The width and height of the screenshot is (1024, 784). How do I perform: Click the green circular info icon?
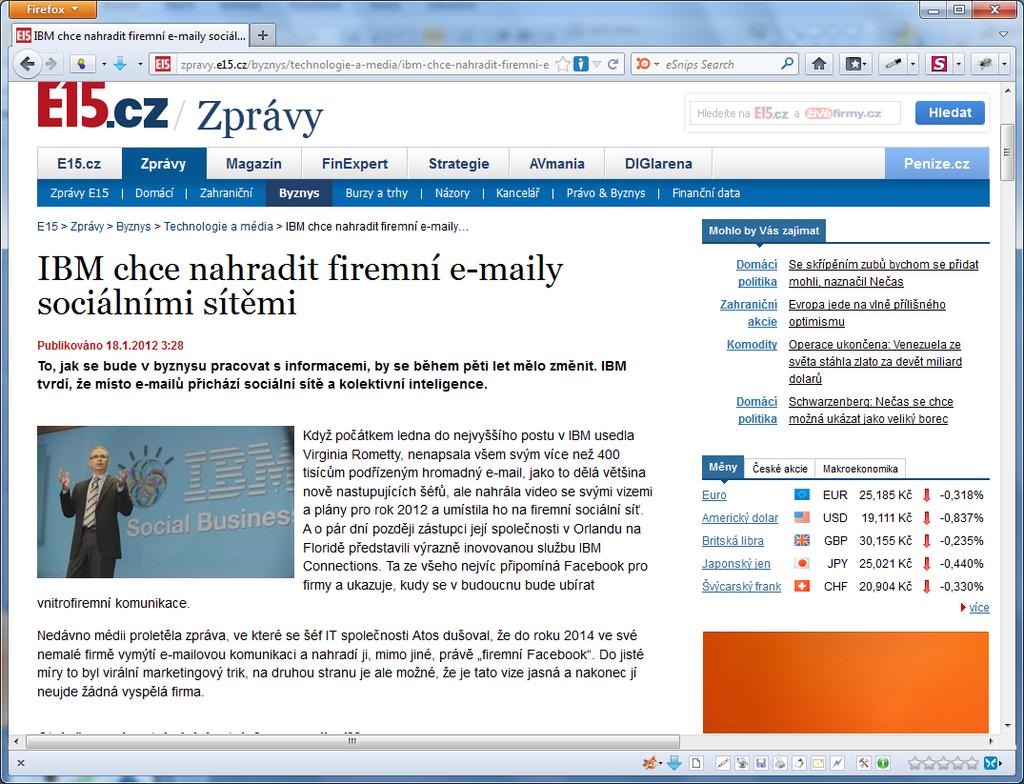[883, 762]
